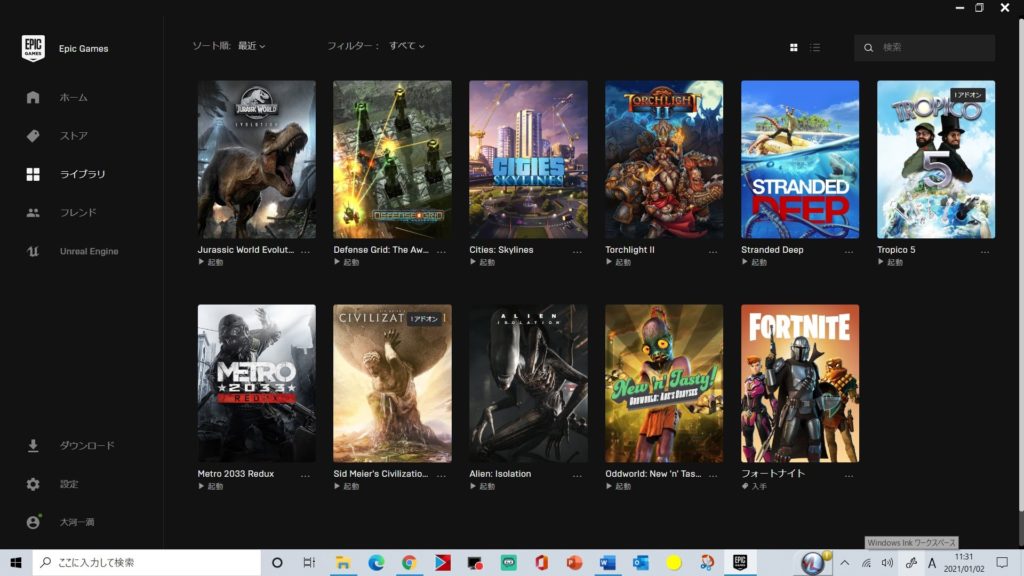This screenshot has width=1024, height=576.
Task: Open options menu for Tropico 5
Action: pyautogui.click(x=985, y=251)
